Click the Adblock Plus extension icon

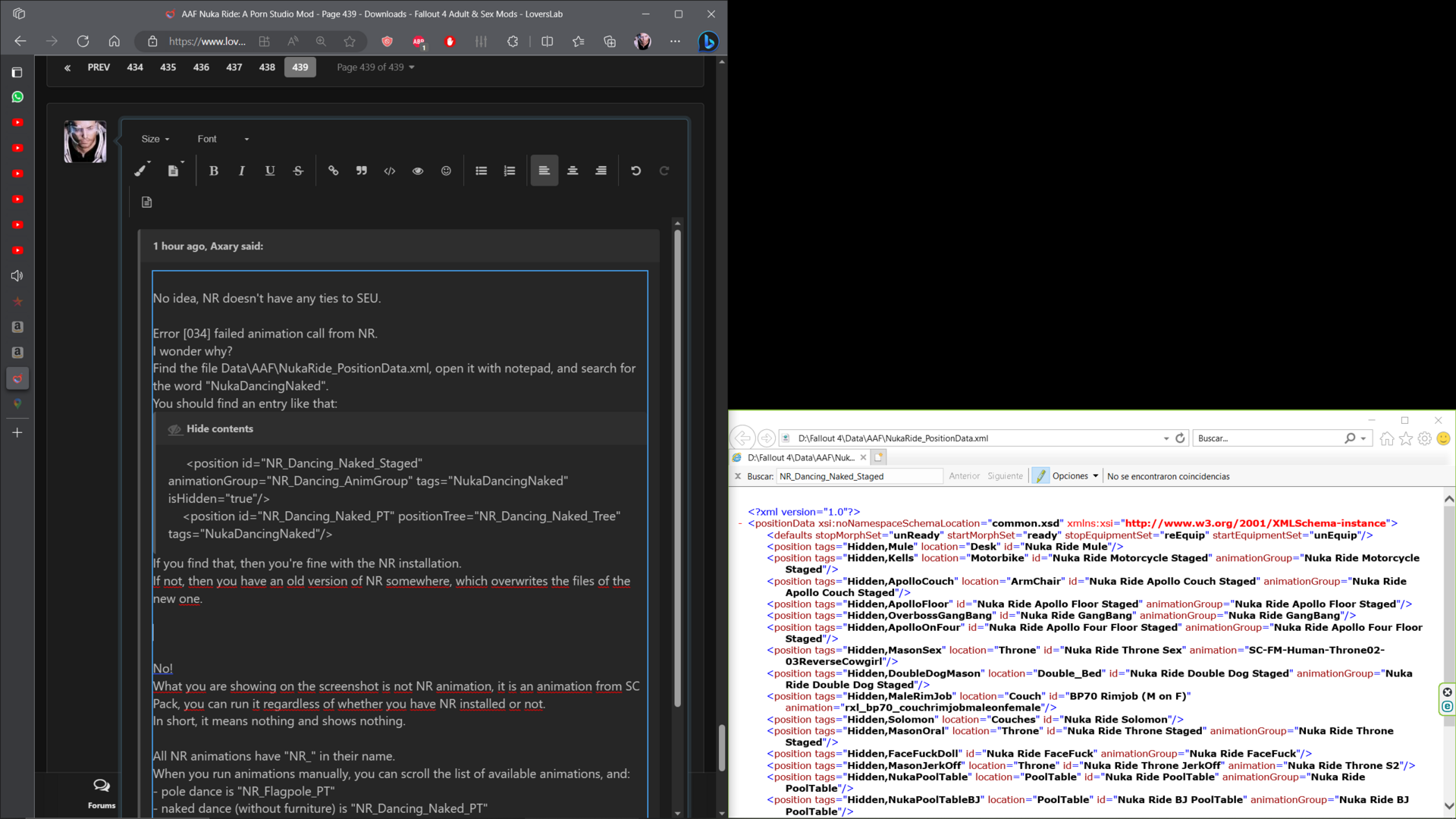coord(419,42)
